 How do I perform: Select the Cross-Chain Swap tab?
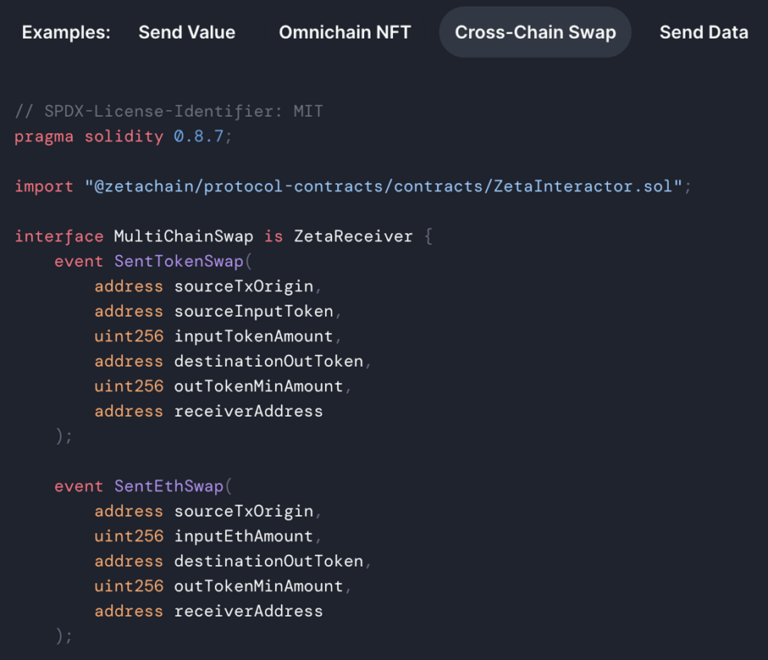coord(535,32)
